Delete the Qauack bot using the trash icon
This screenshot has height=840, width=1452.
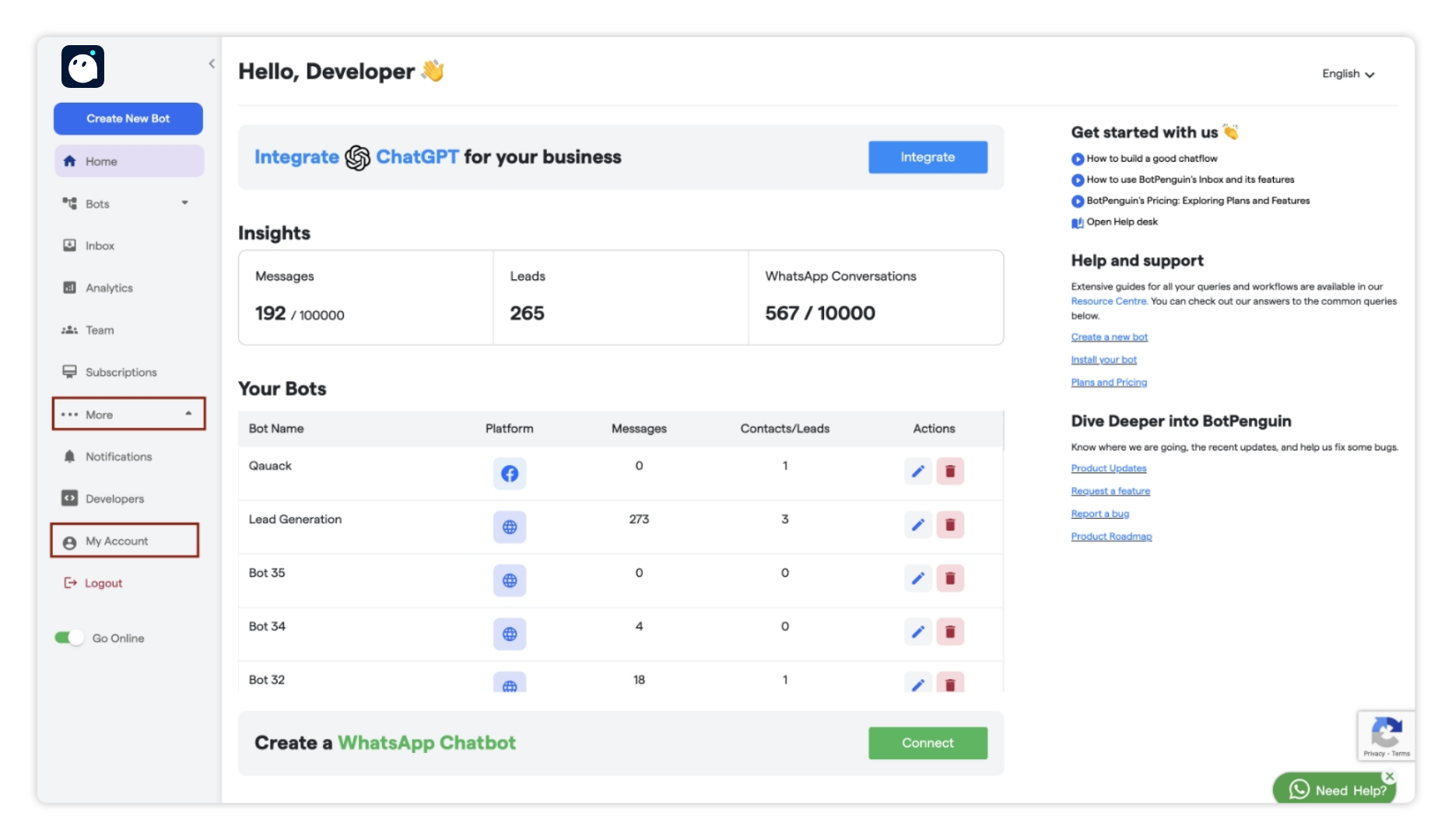click(x=950, y=471)
